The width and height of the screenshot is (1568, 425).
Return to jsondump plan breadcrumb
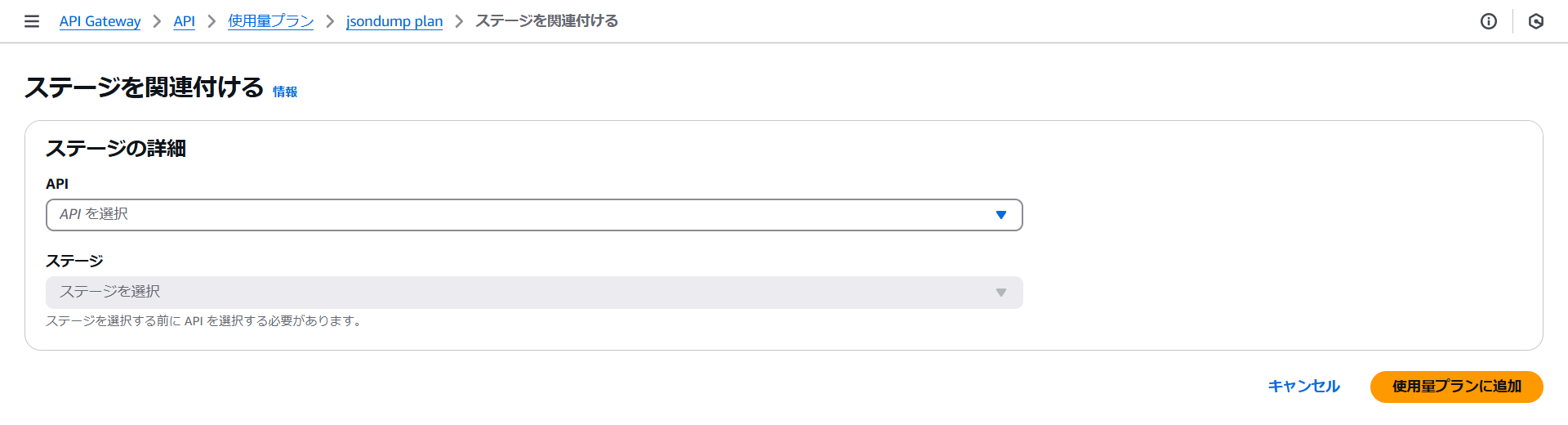[394, 21]
